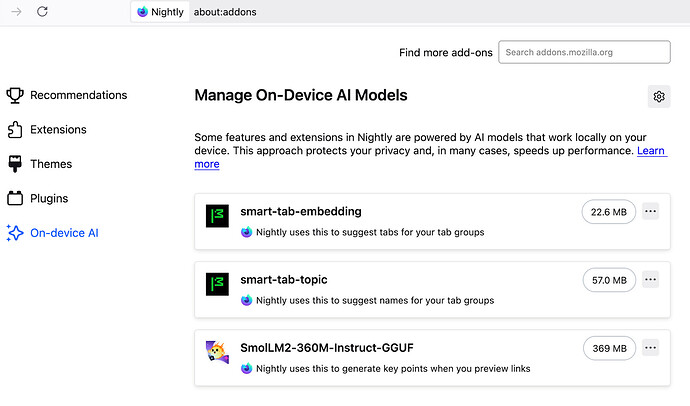The image size is (690, 406).
Task: Click text about generating key points for links
Action: click(393, 369)
